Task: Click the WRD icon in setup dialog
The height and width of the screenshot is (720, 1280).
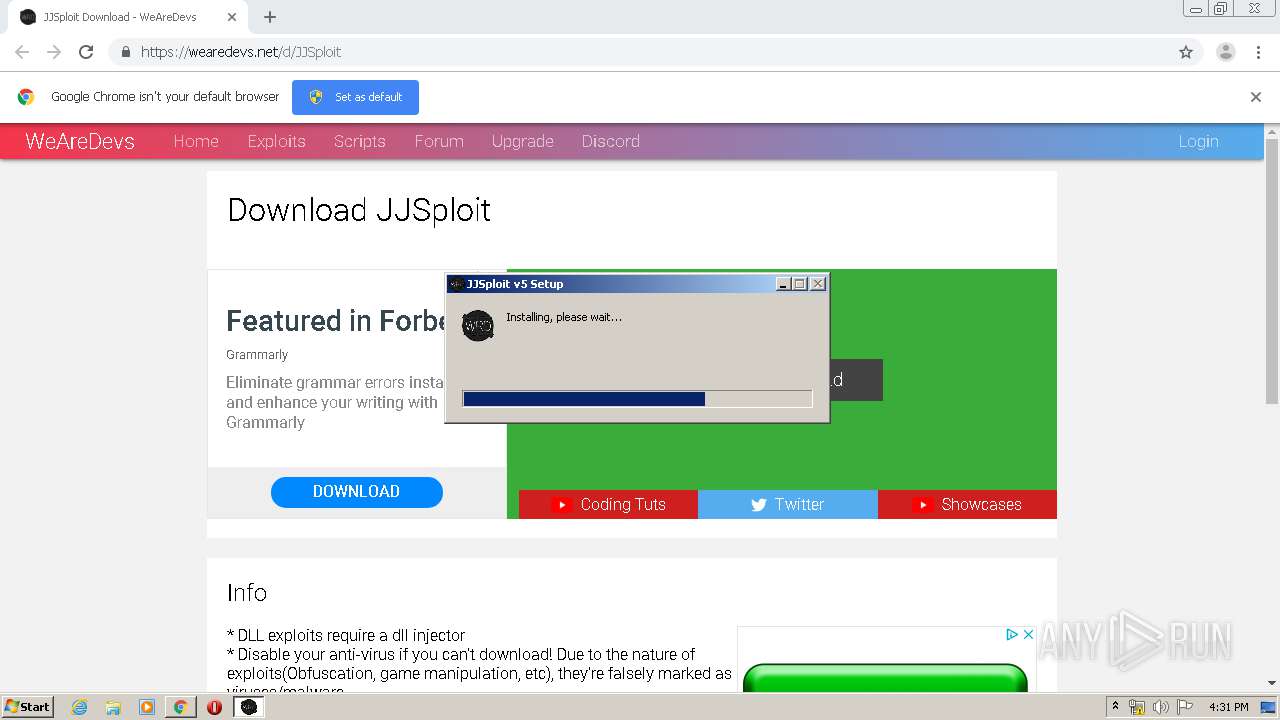Action: [x=478, y=325]
